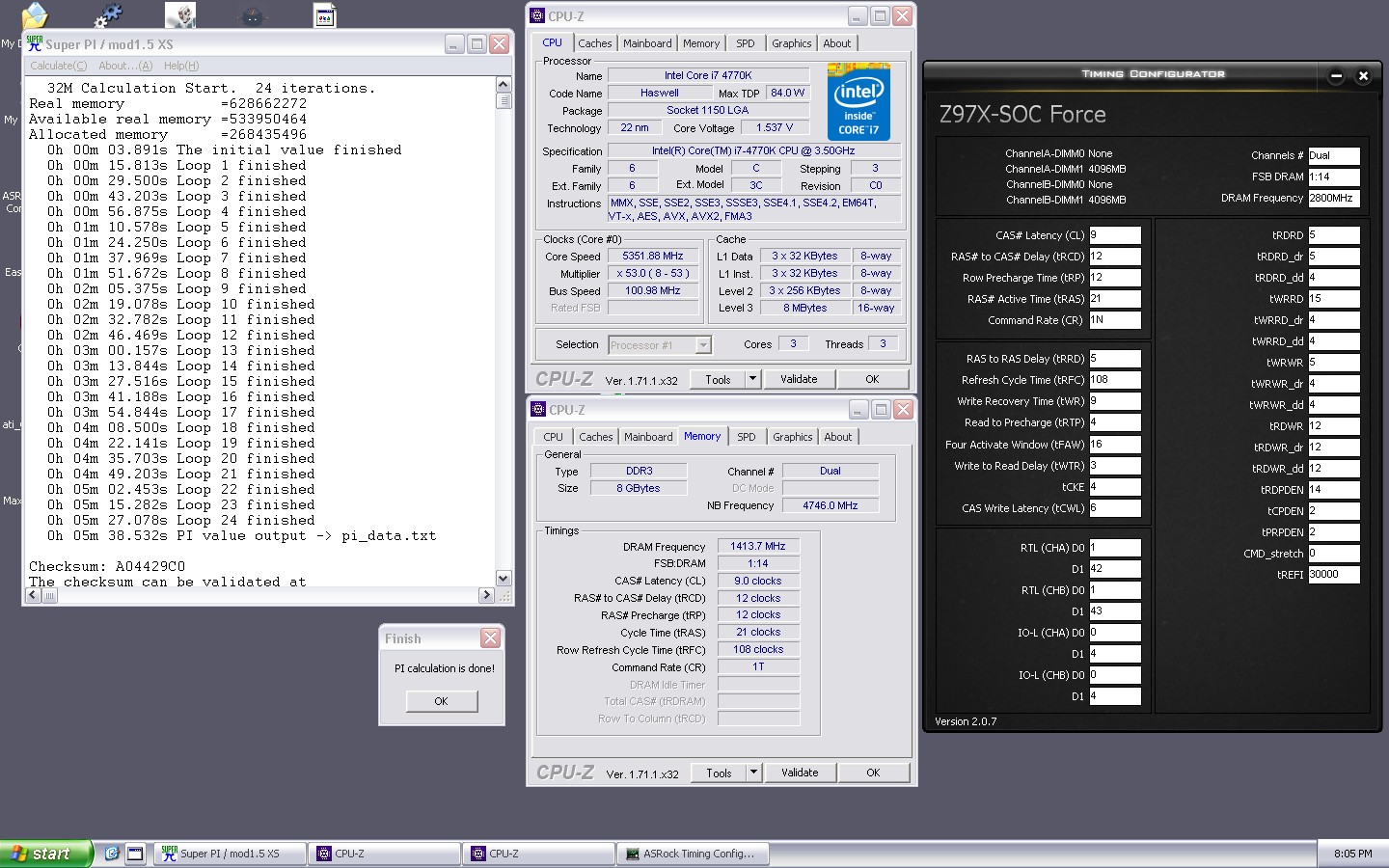Click the taskbar clock showing 8:05 PM
Screen dimensions: 1389x868
point(1353,854)
